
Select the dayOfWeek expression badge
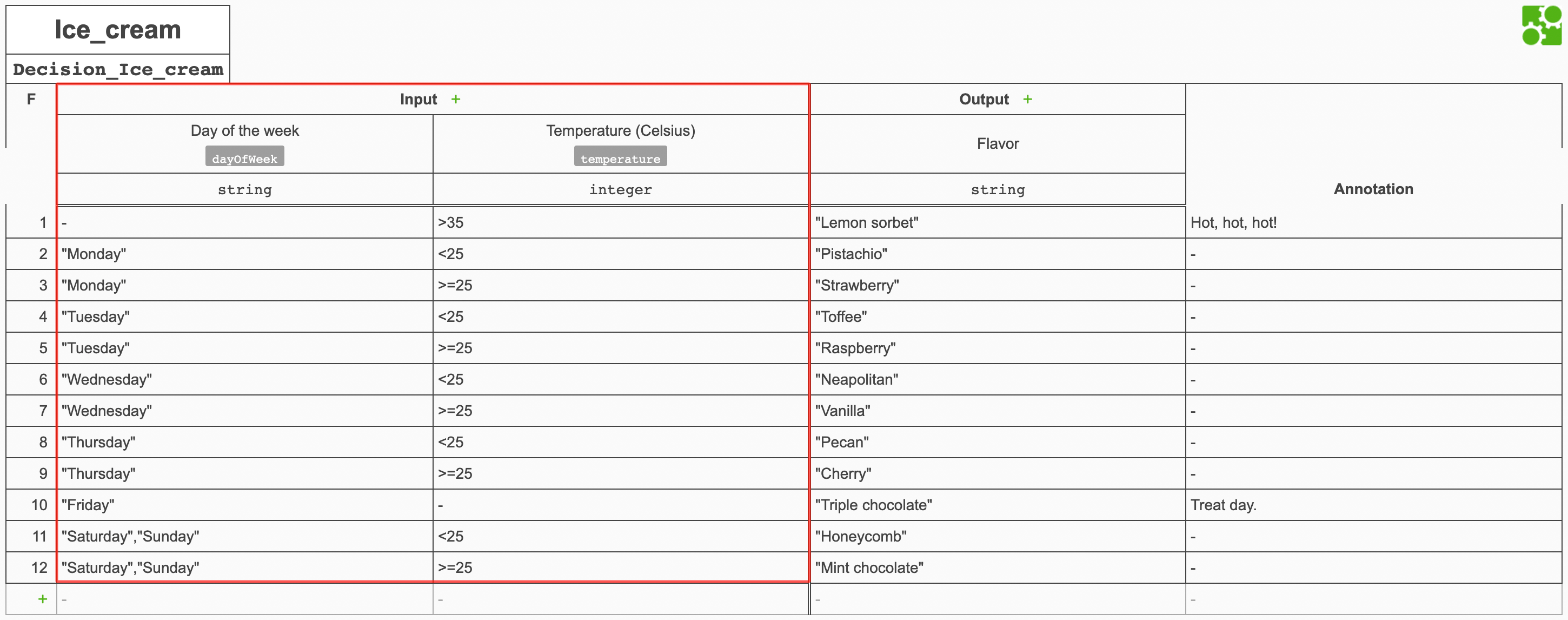click(x=244, y=156)
